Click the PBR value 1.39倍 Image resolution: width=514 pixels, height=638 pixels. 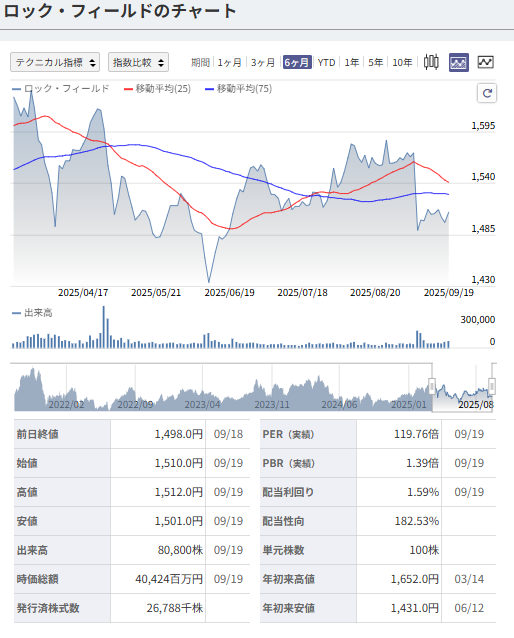pos(422,463)
